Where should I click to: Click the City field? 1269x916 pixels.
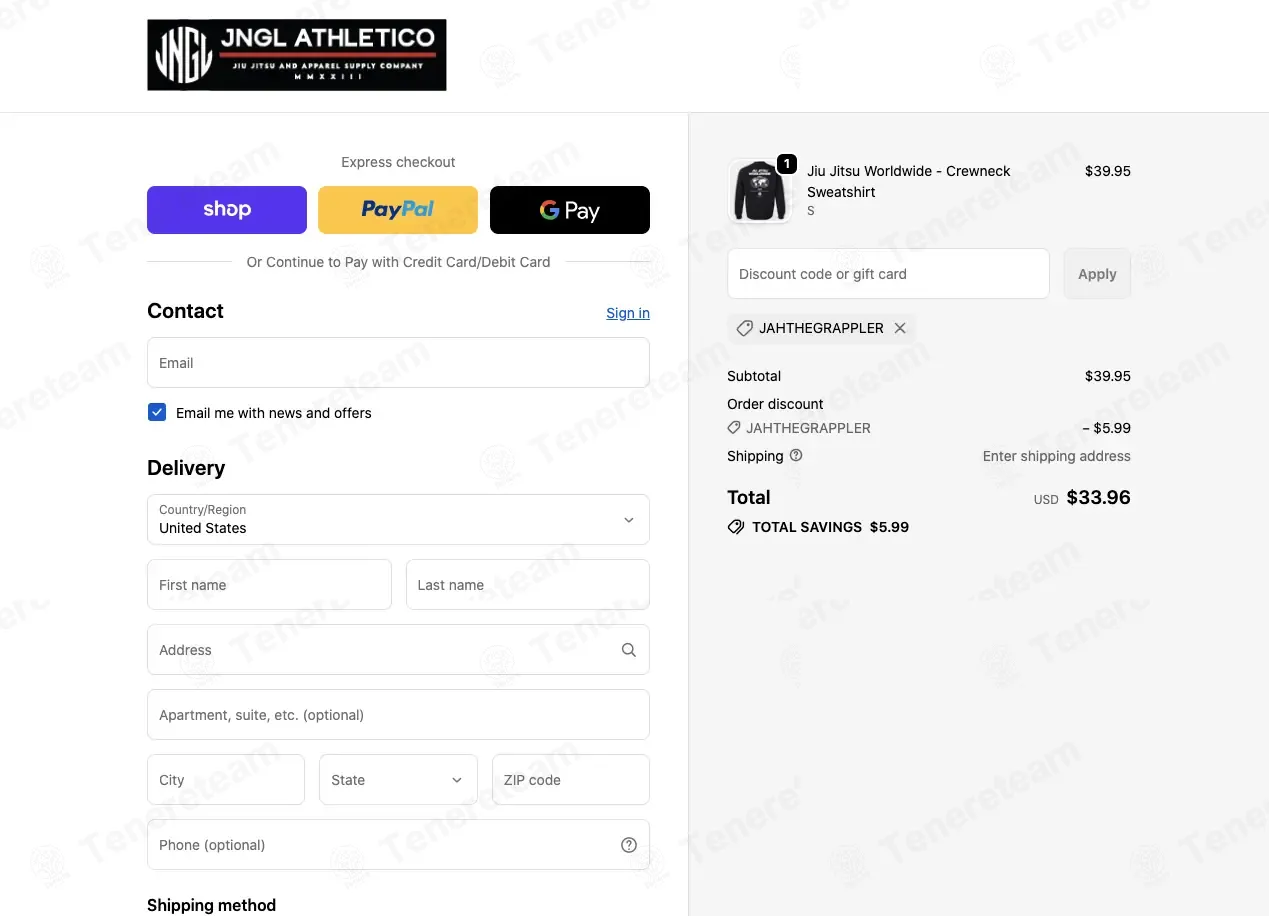226,779
